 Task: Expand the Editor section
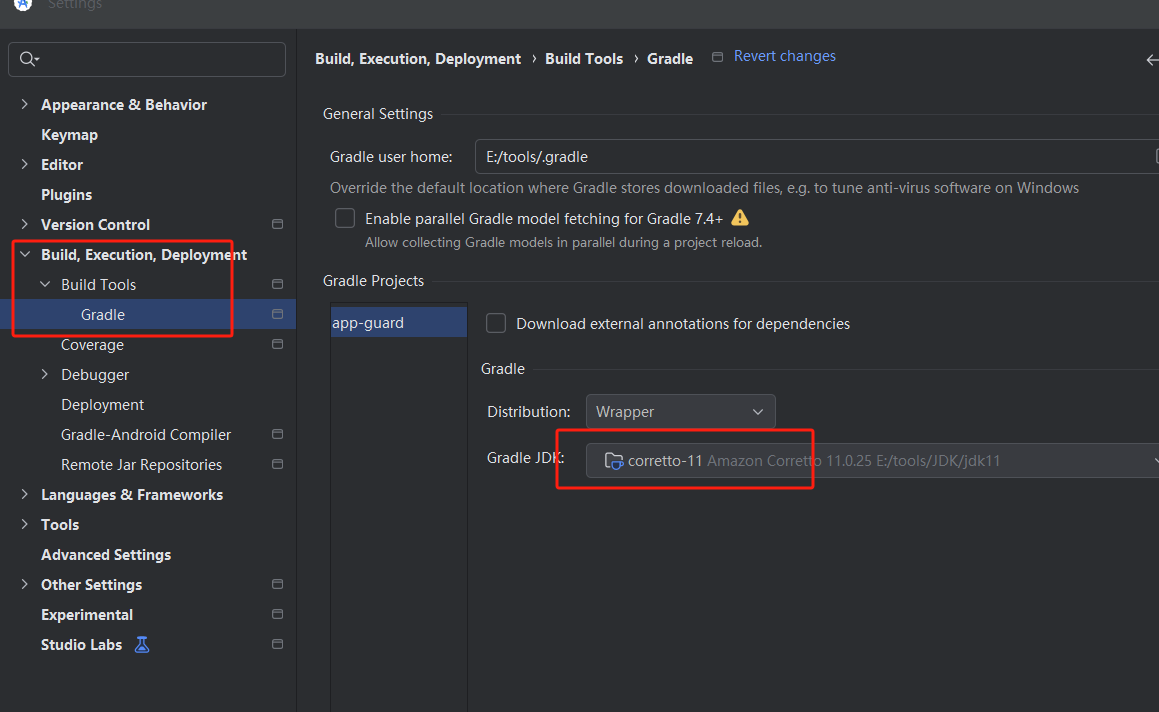(x=24, y=164)
